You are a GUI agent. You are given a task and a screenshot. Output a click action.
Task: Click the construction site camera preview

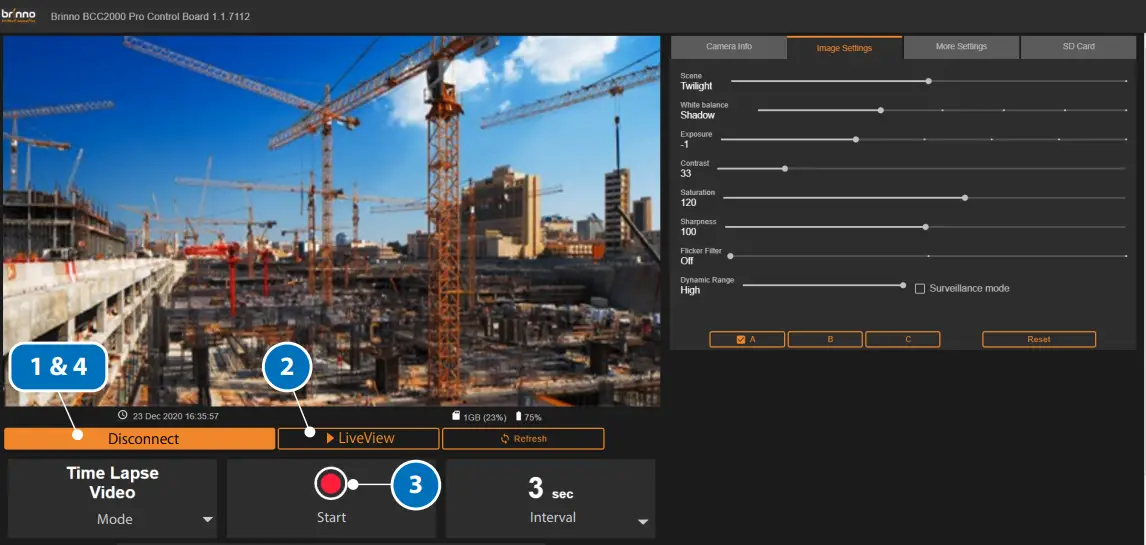[330, 200]
